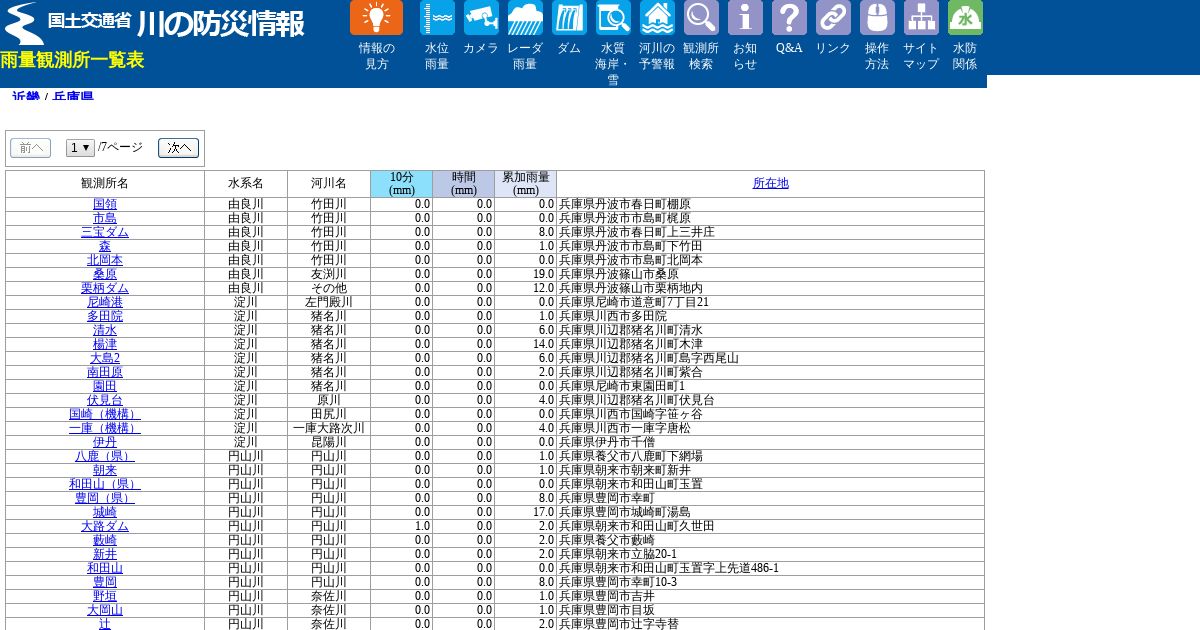
Task: Open the 国領 station link
Action: (105, 204)
